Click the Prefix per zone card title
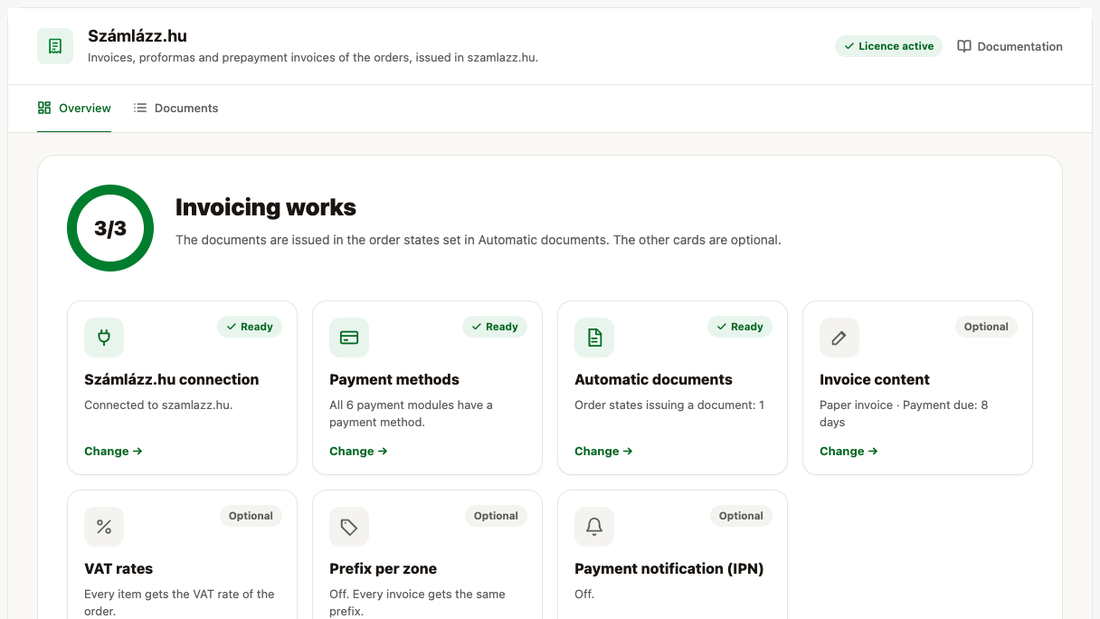Viewport: 1100px width, 619px height. (x=383, y=568)
